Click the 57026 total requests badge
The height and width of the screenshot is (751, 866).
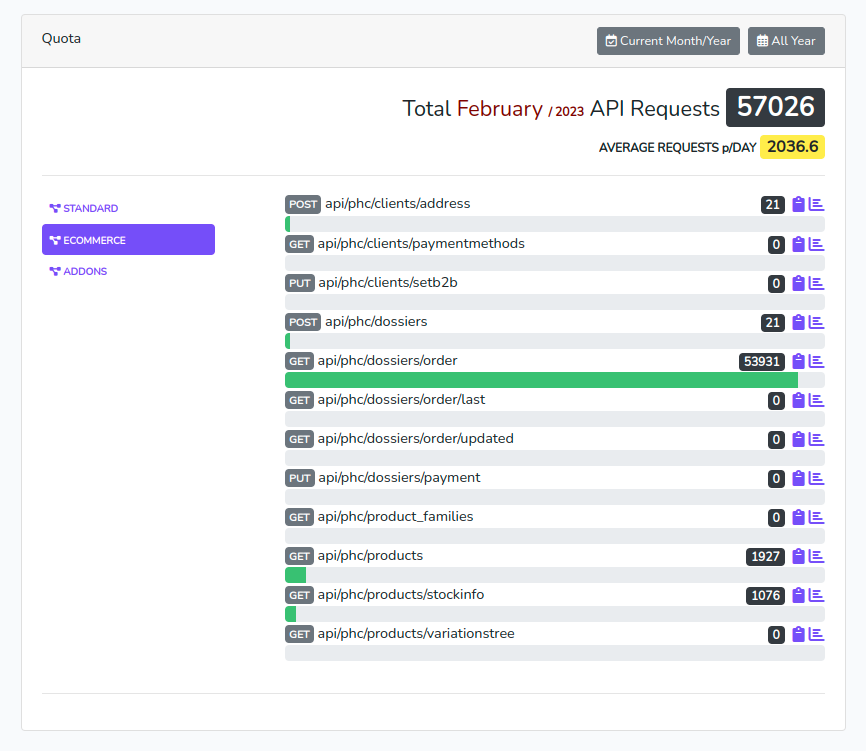point(775,108)
